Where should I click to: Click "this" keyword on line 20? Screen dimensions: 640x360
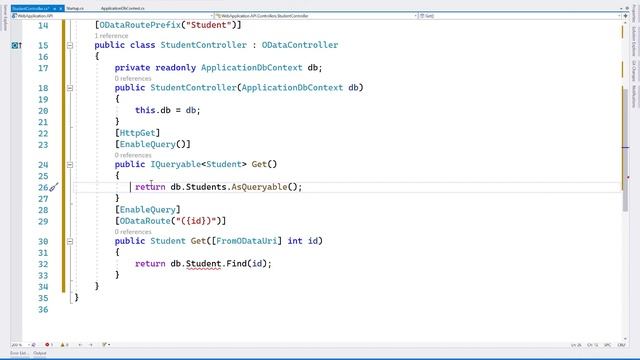point(145,110)
